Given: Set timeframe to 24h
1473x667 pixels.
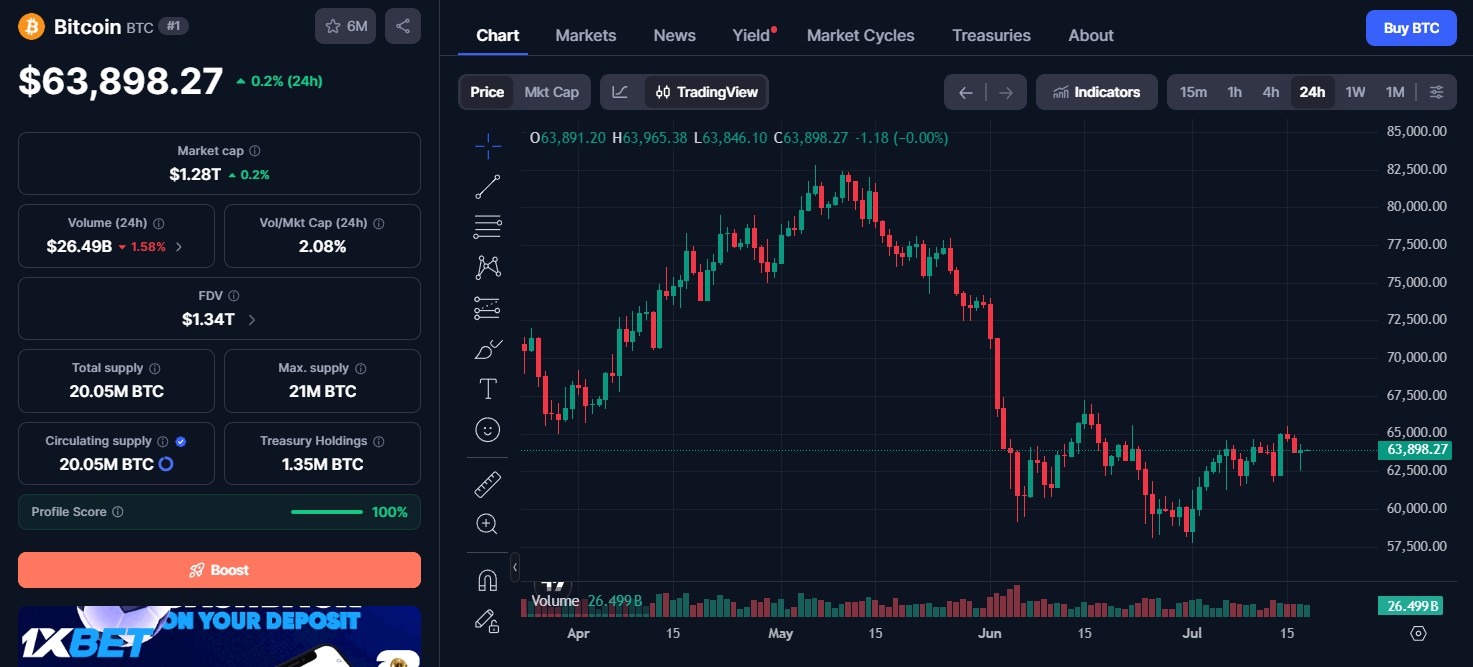Looking at the screenshot, I should click(1312, 92).
